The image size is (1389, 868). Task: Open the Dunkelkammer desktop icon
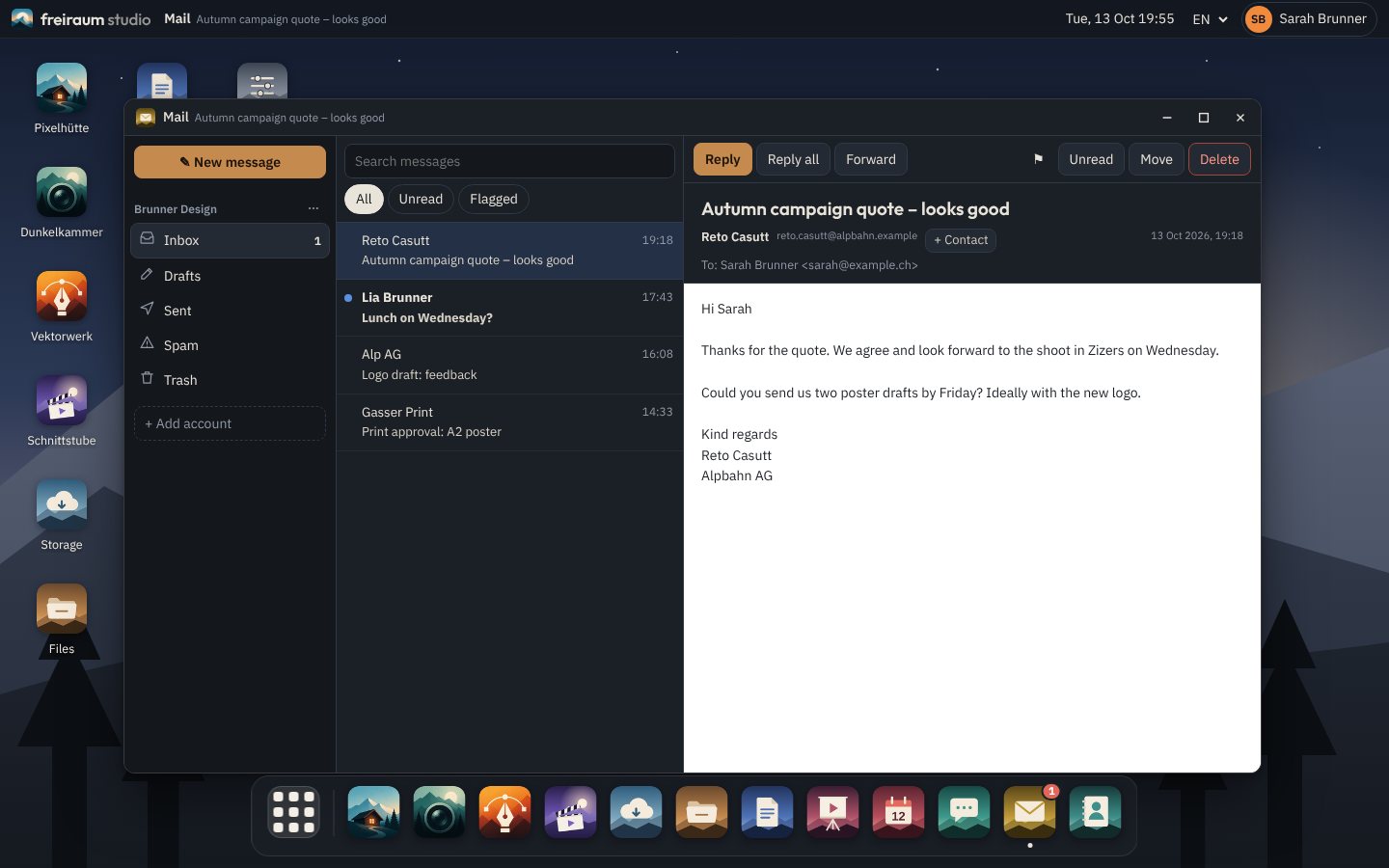(62, 203)
